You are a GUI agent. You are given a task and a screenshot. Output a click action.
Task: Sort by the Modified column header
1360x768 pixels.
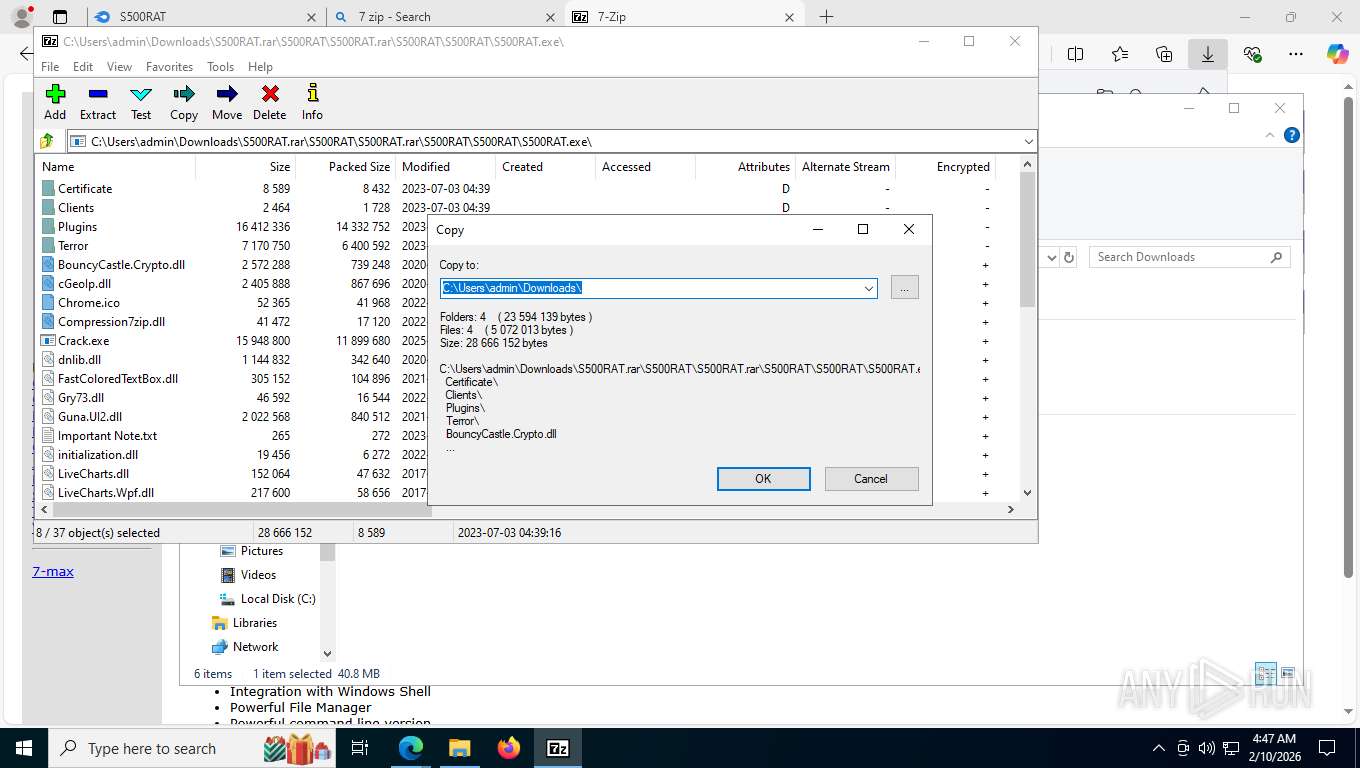coord(445,167)
